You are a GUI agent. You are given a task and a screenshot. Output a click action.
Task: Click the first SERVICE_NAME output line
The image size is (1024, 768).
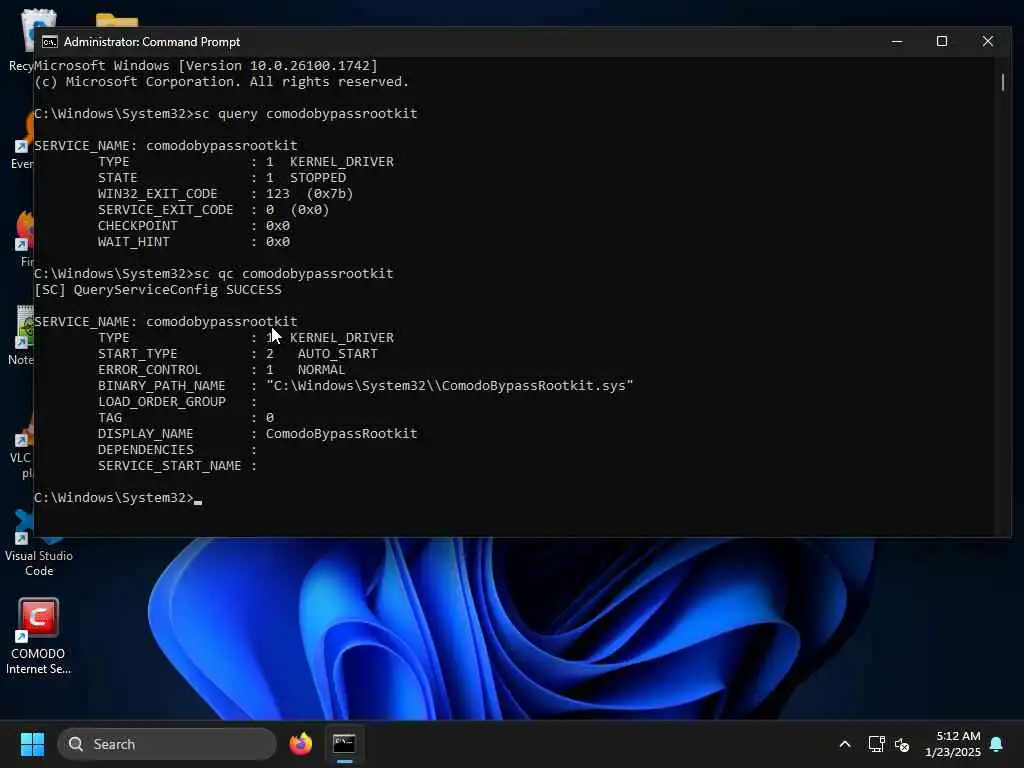166,146
